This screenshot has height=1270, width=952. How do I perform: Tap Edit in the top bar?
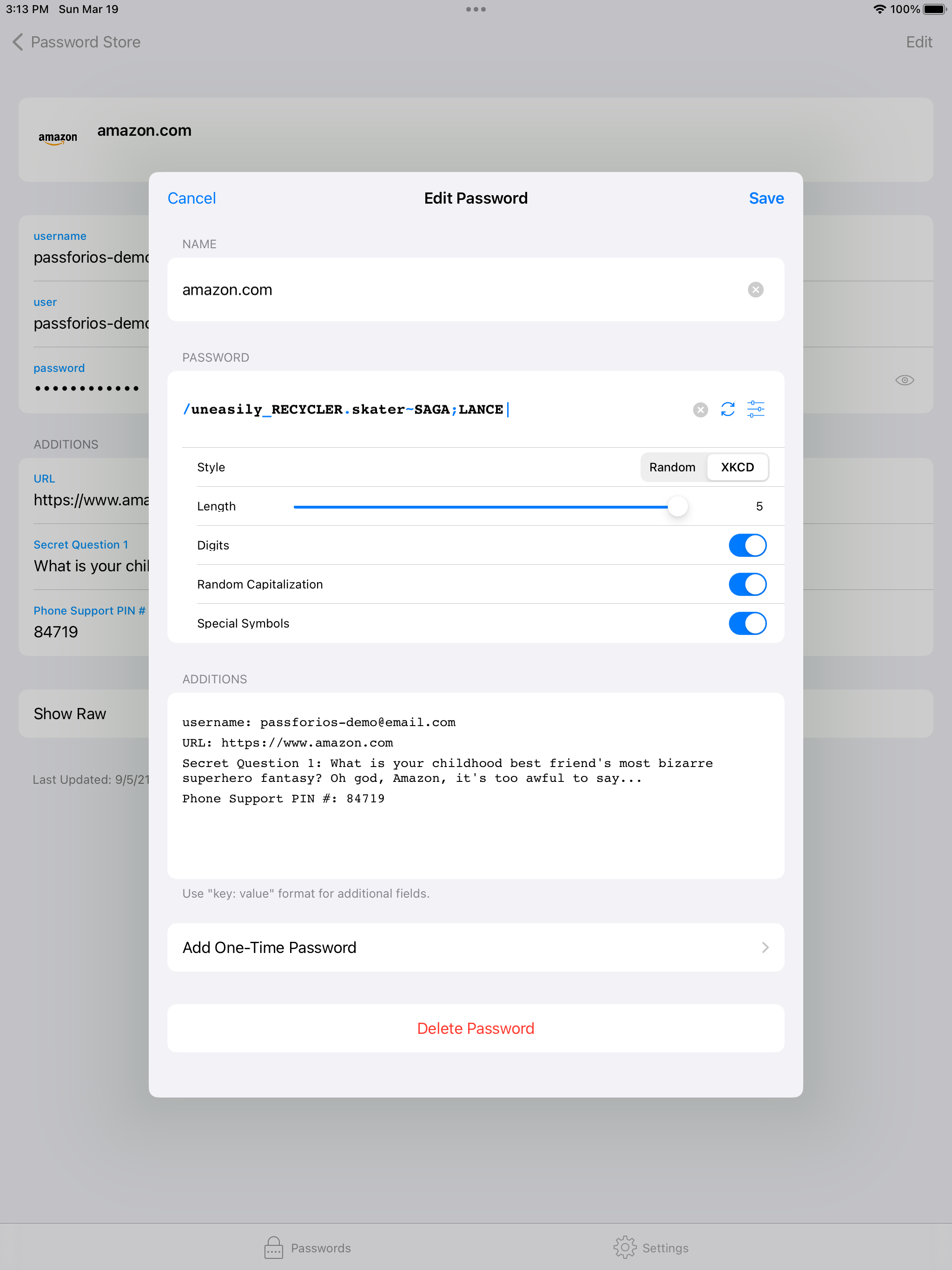pos(919,42)
